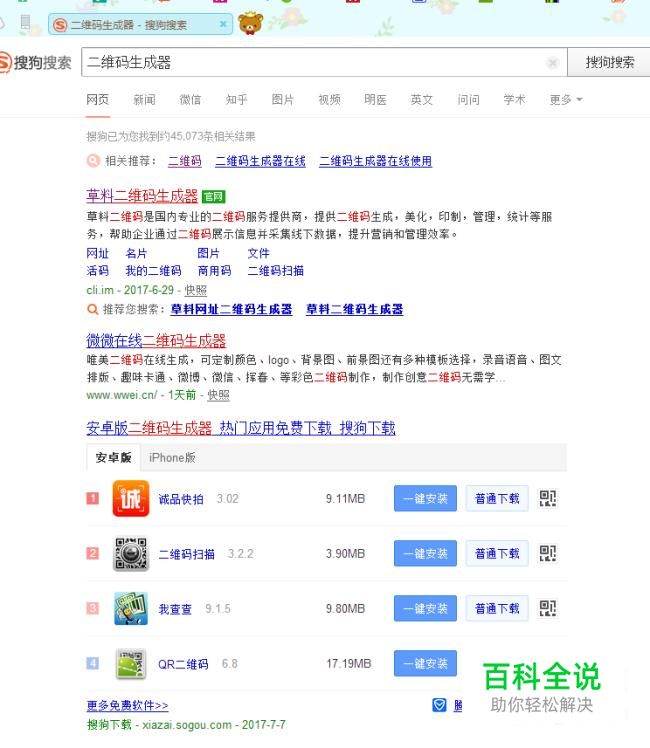Clear the search box with the X icon
This screenshot has height=748, width=650.
553,62
